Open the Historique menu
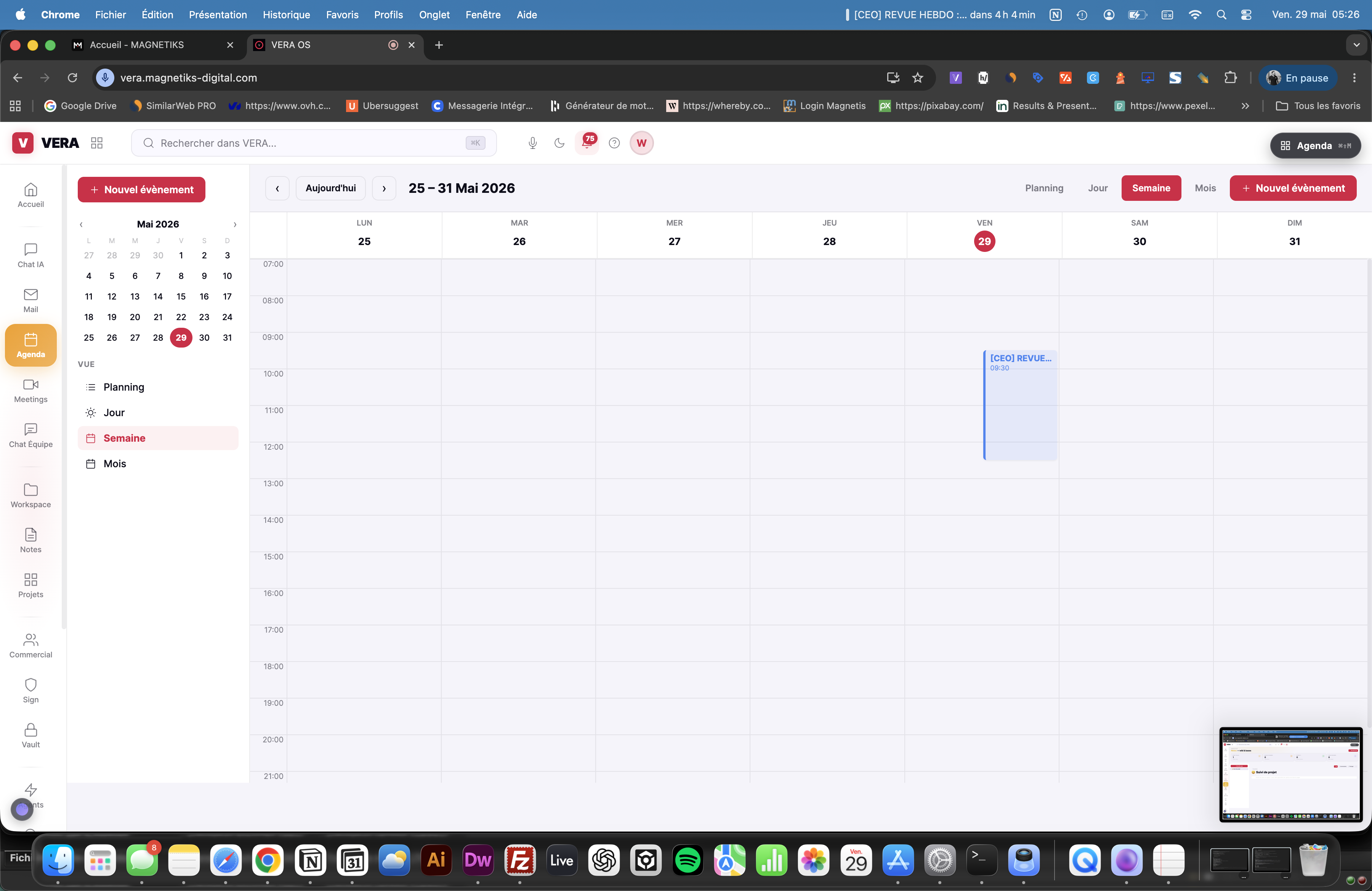 [x=286, y=14]
